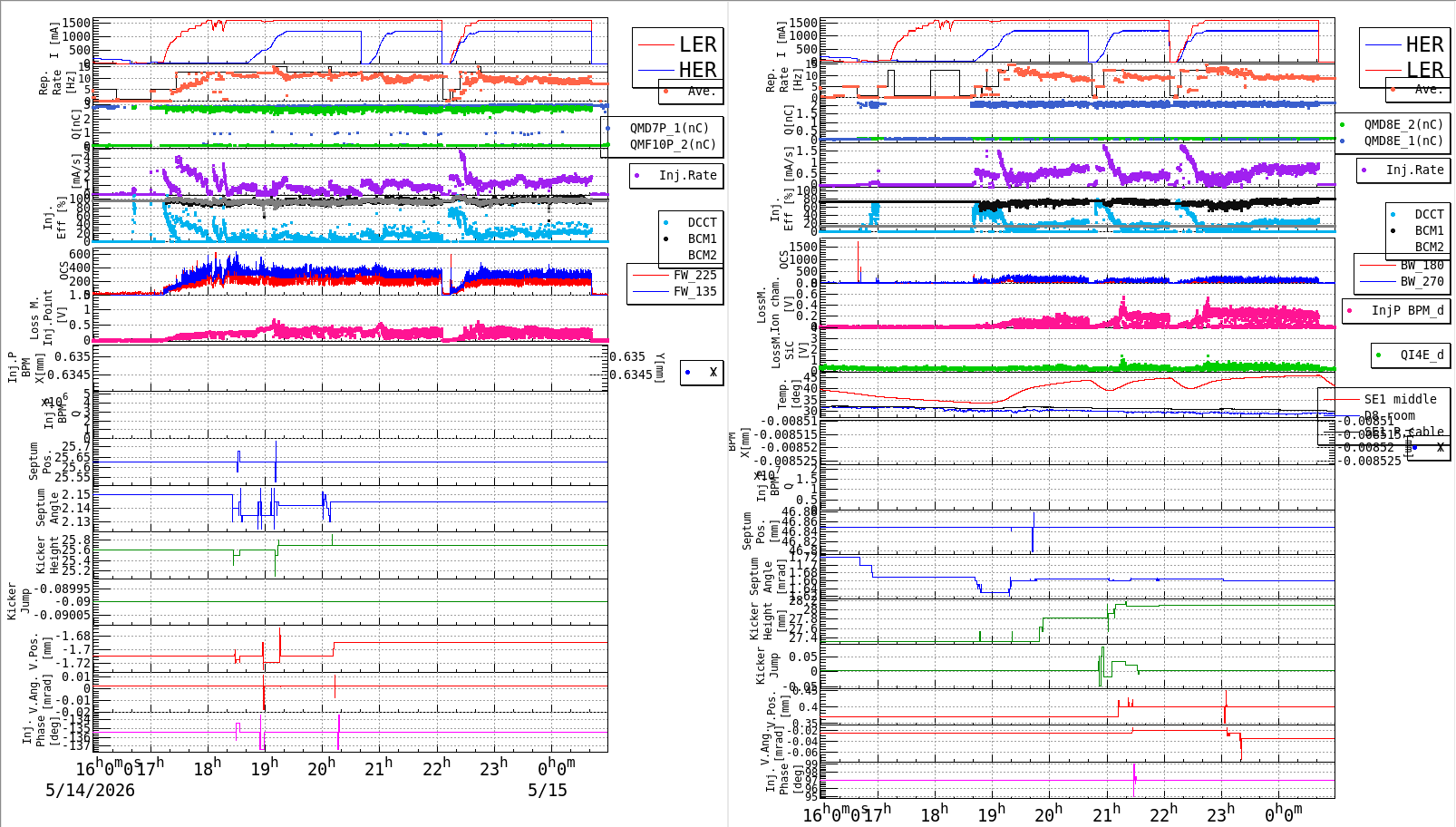
Task: Click the 21h tick on right time axis
Action: tap(1106, 813)
